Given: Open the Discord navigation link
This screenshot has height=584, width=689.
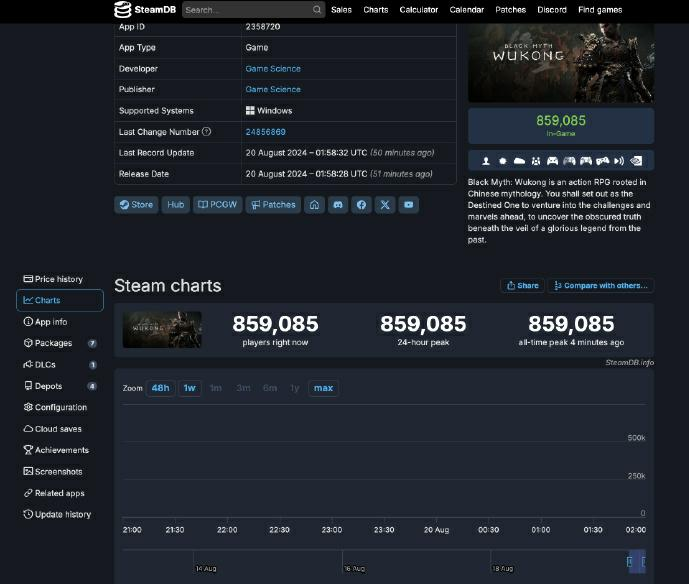Looking at the screenshot, I should pos(552,10).
